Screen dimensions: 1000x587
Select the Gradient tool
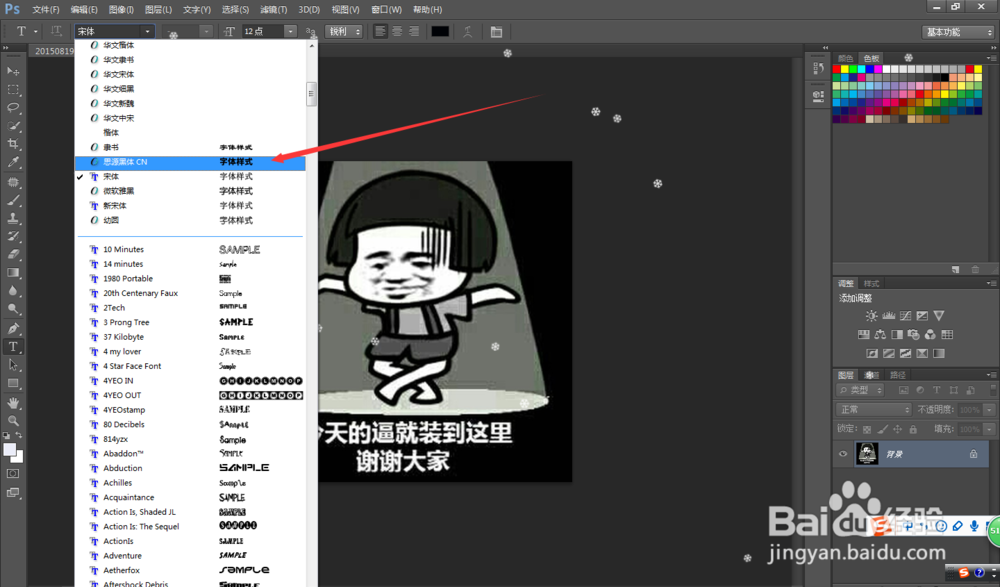(x=13, y=272)
